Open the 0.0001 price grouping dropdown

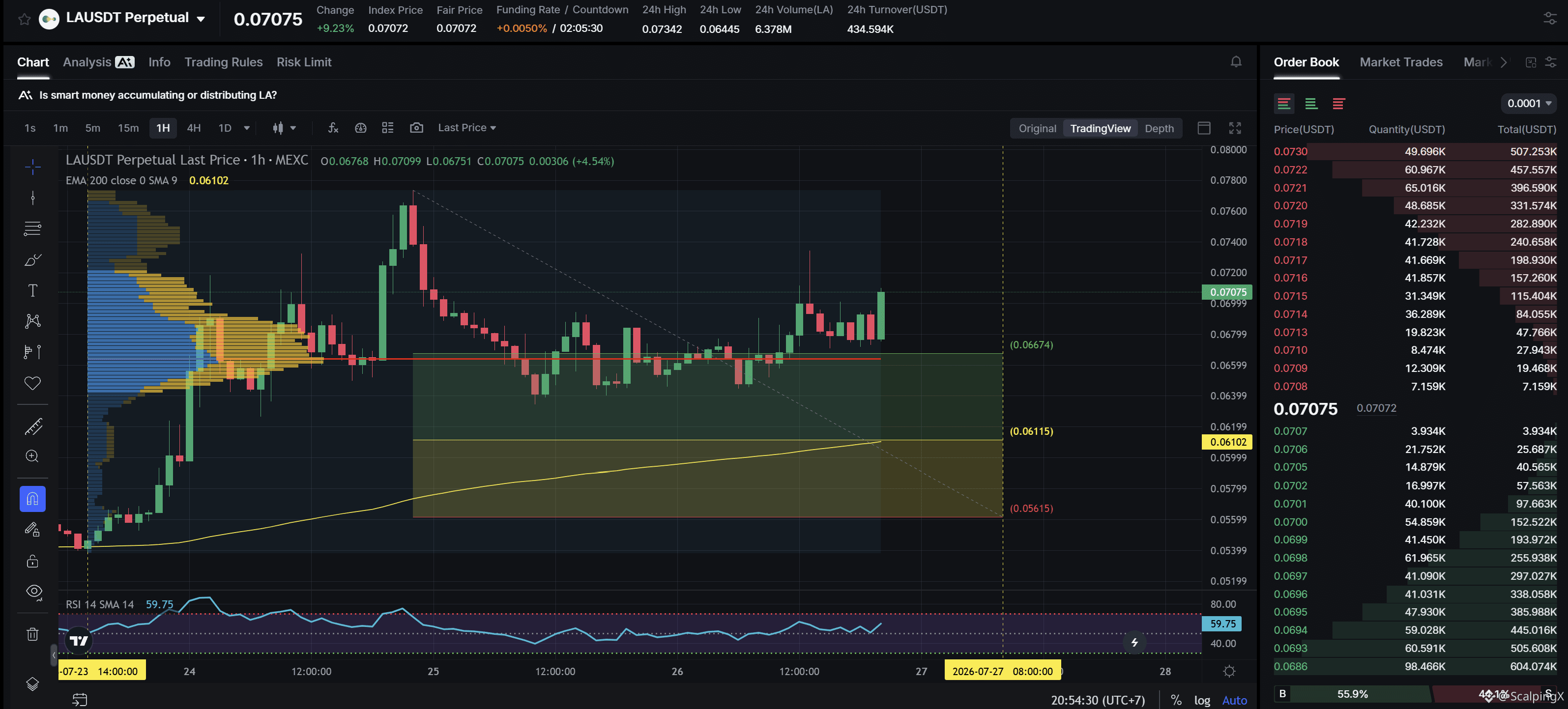[x=1529, y=104]
